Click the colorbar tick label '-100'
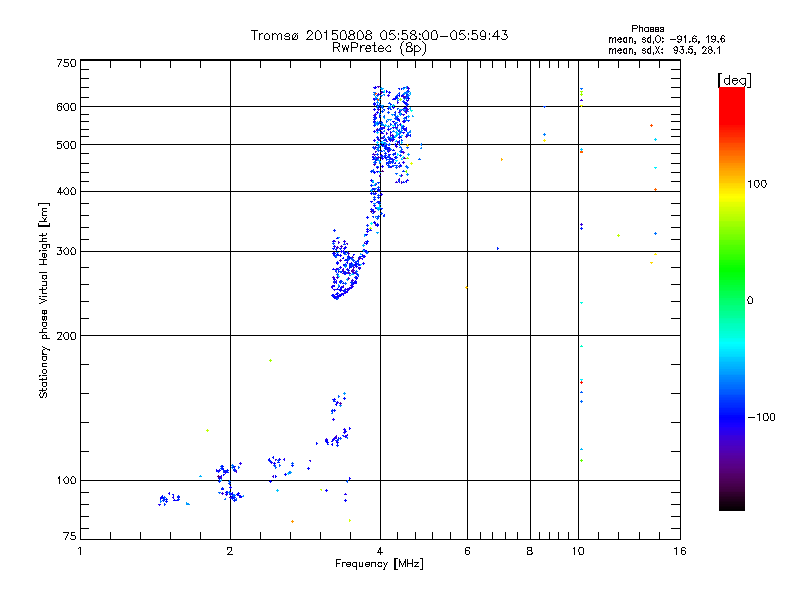The height and width of the screenshot is (600, 800). click(x=762, y=417)
